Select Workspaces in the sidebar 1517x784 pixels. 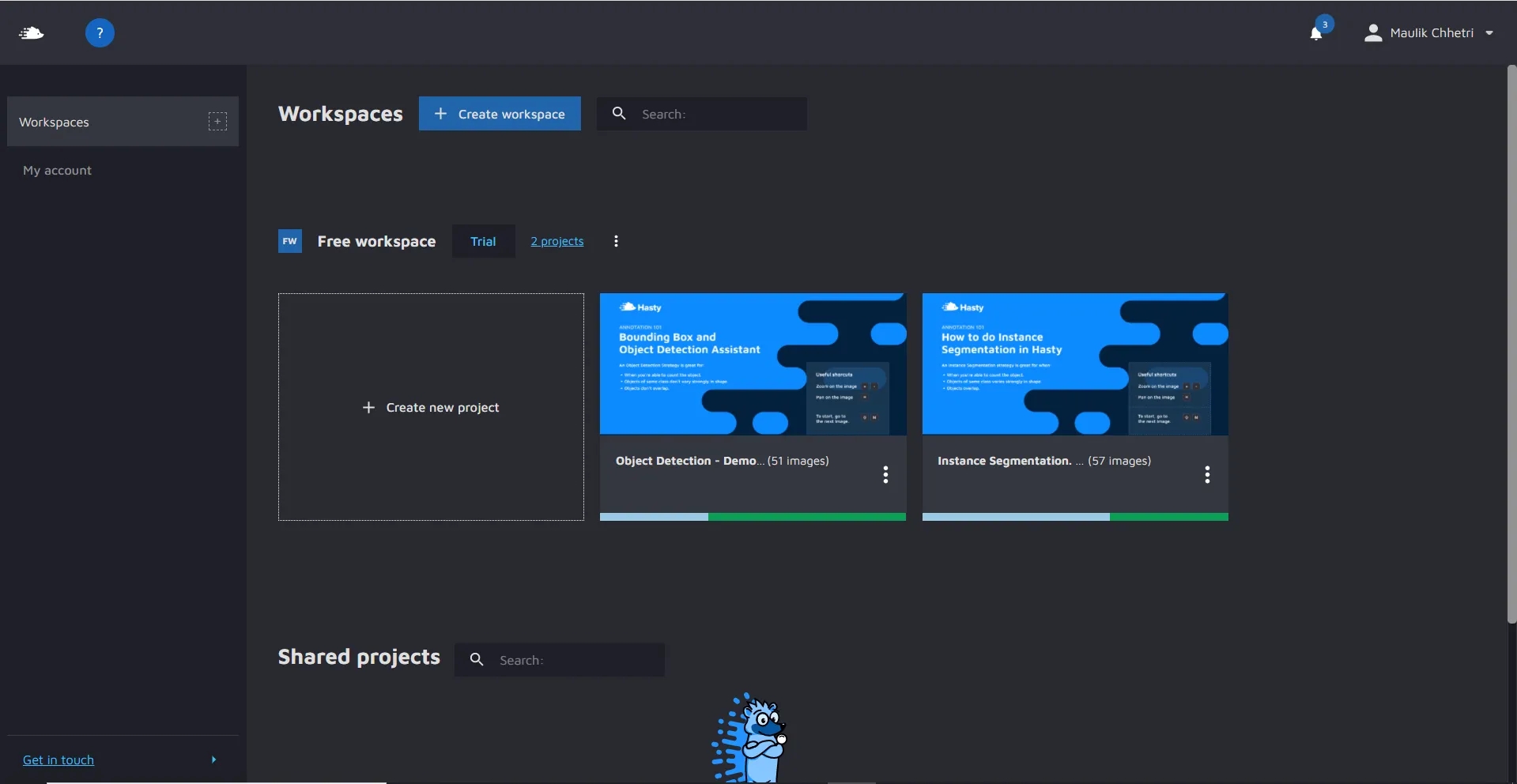click(x=55, y=122)
